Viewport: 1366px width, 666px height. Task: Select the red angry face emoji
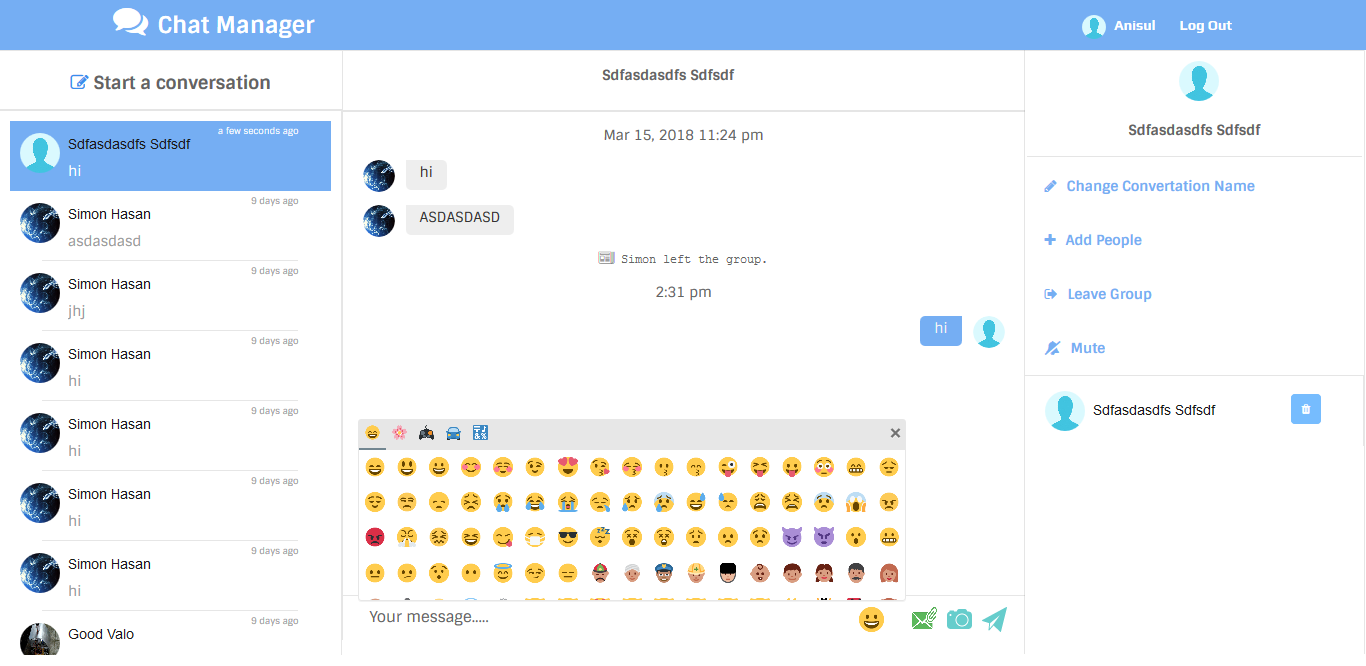coord(375,537)
